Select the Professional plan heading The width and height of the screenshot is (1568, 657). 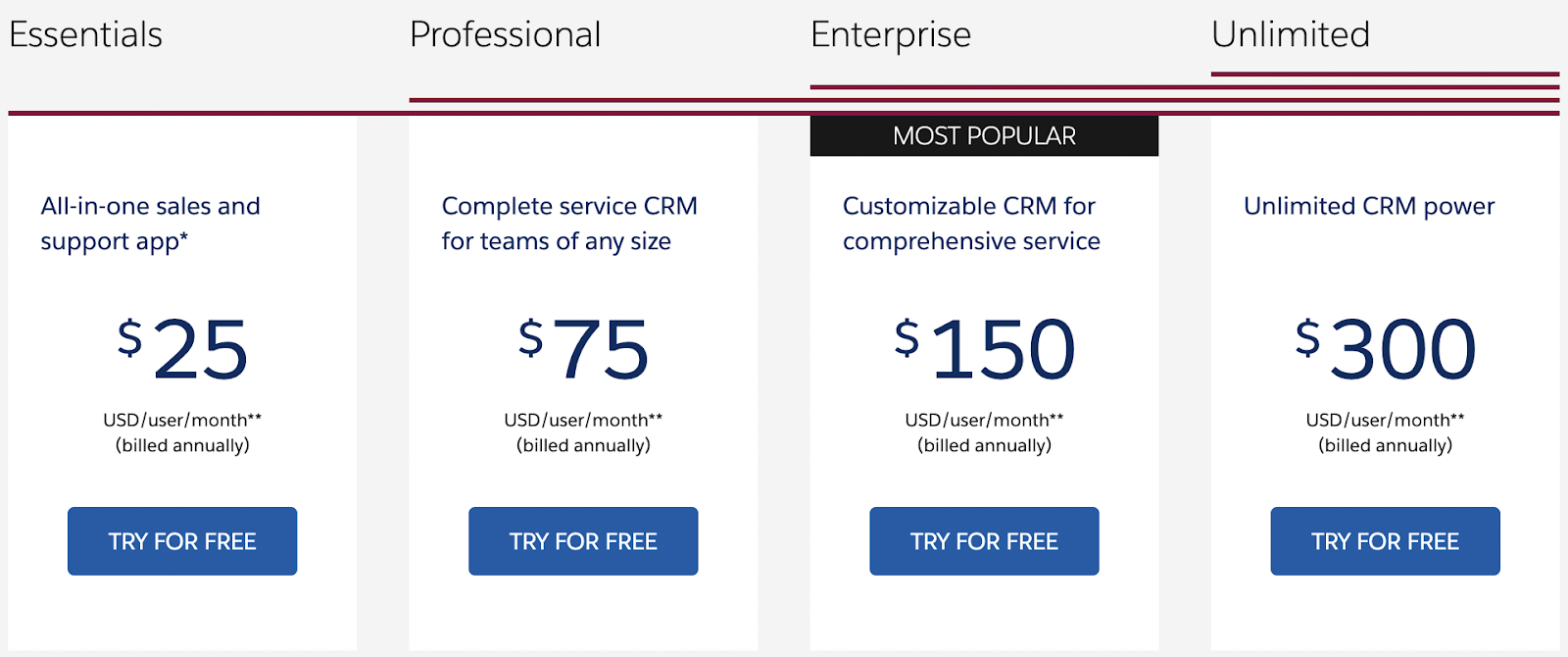click(505, 35)
